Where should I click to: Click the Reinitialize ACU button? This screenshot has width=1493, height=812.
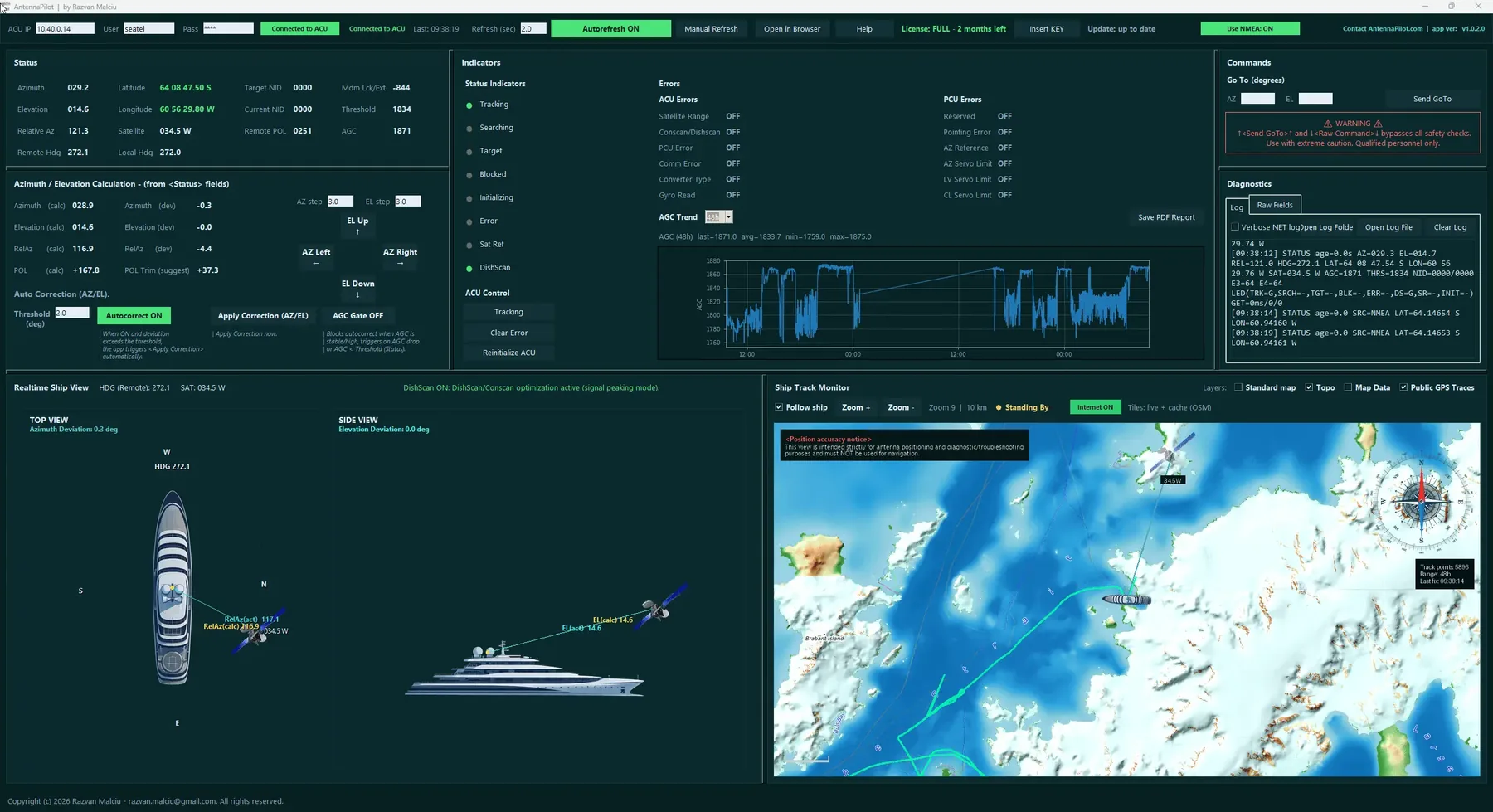pos(509,353)
